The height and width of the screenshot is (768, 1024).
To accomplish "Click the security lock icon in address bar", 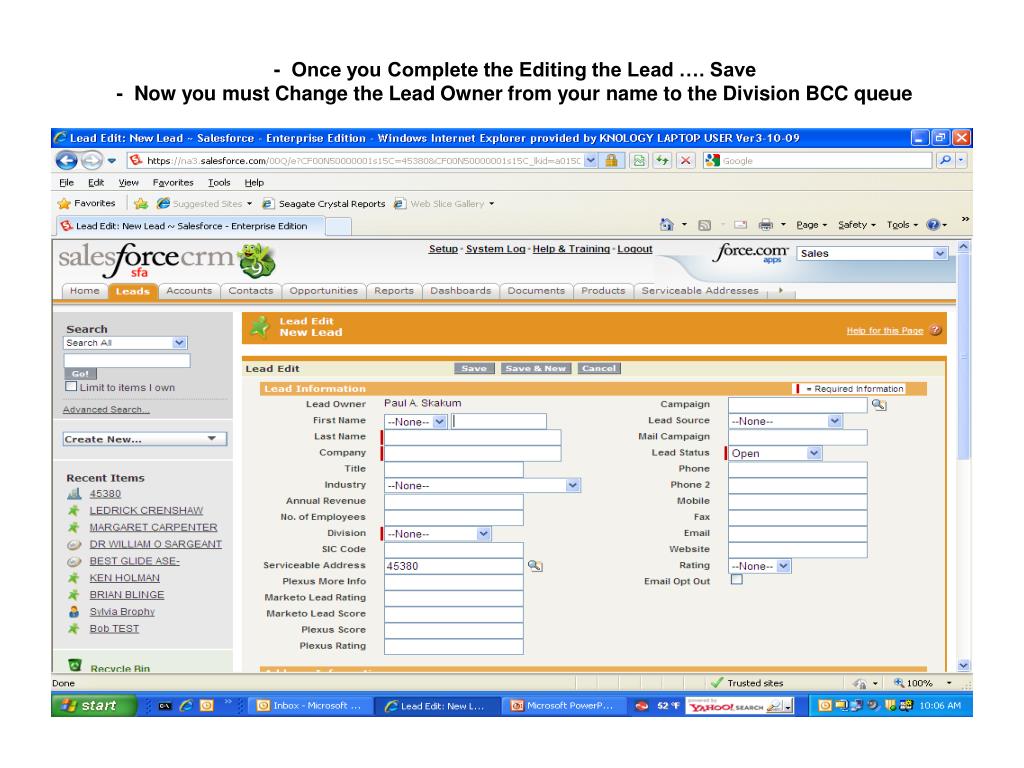I will (611, 160).
